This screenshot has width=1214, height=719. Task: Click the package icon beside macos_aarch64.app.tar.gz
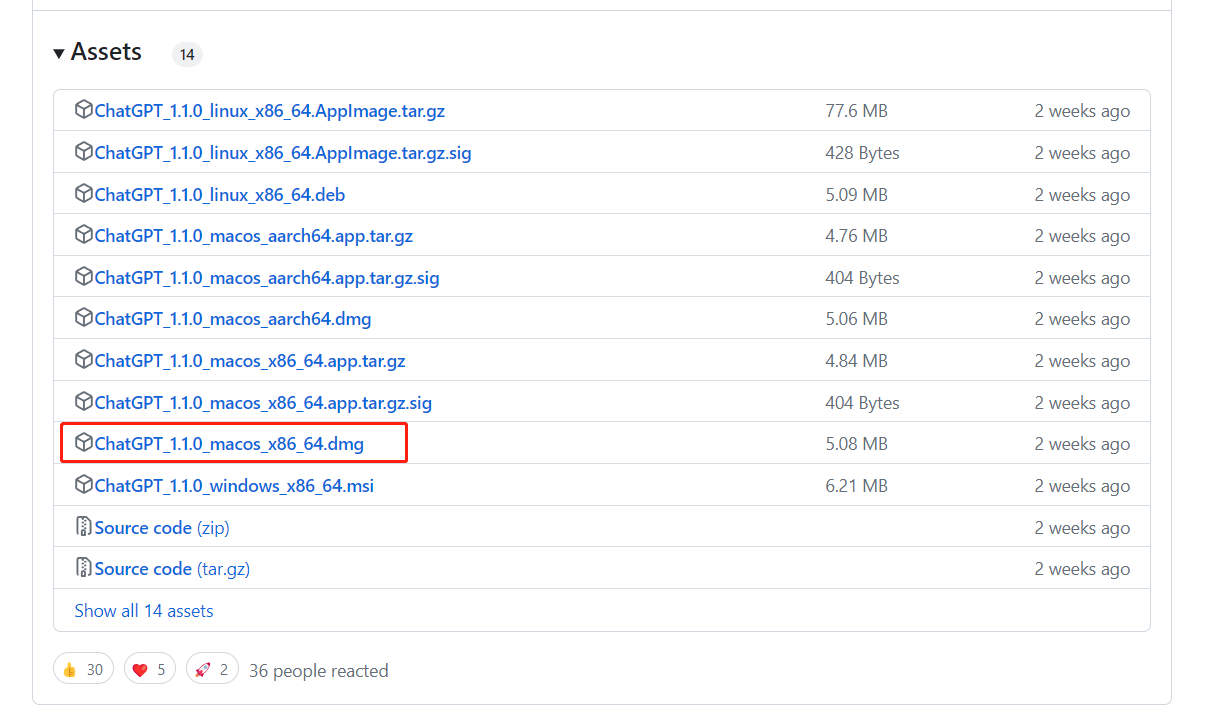(84, 235)
